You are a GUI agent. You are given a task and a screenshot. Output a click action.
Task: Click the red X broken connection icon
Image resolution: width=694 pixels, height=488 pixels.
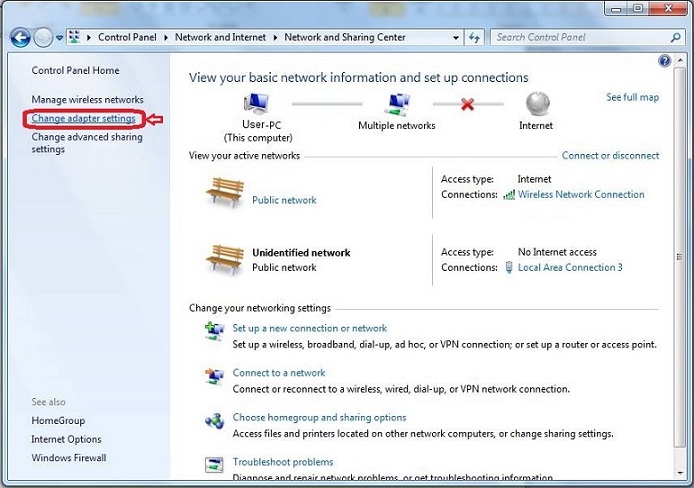(x=467, y=103)
